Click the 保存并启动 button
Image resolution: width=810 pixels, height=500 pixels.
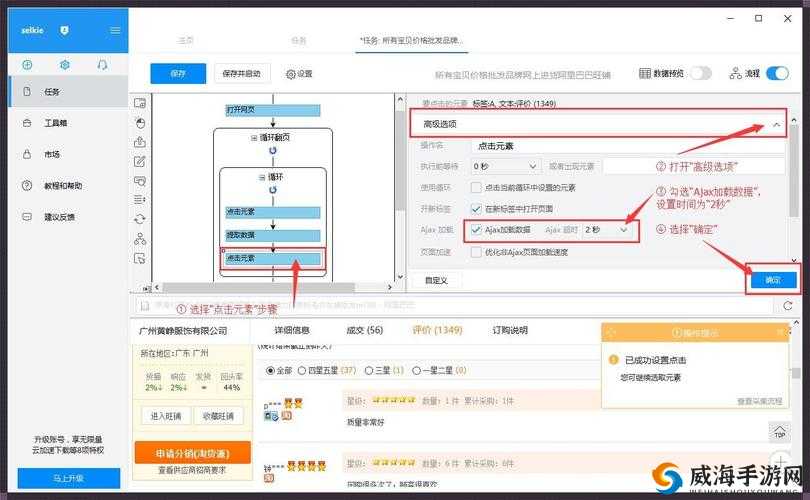(x=241, y=73)
